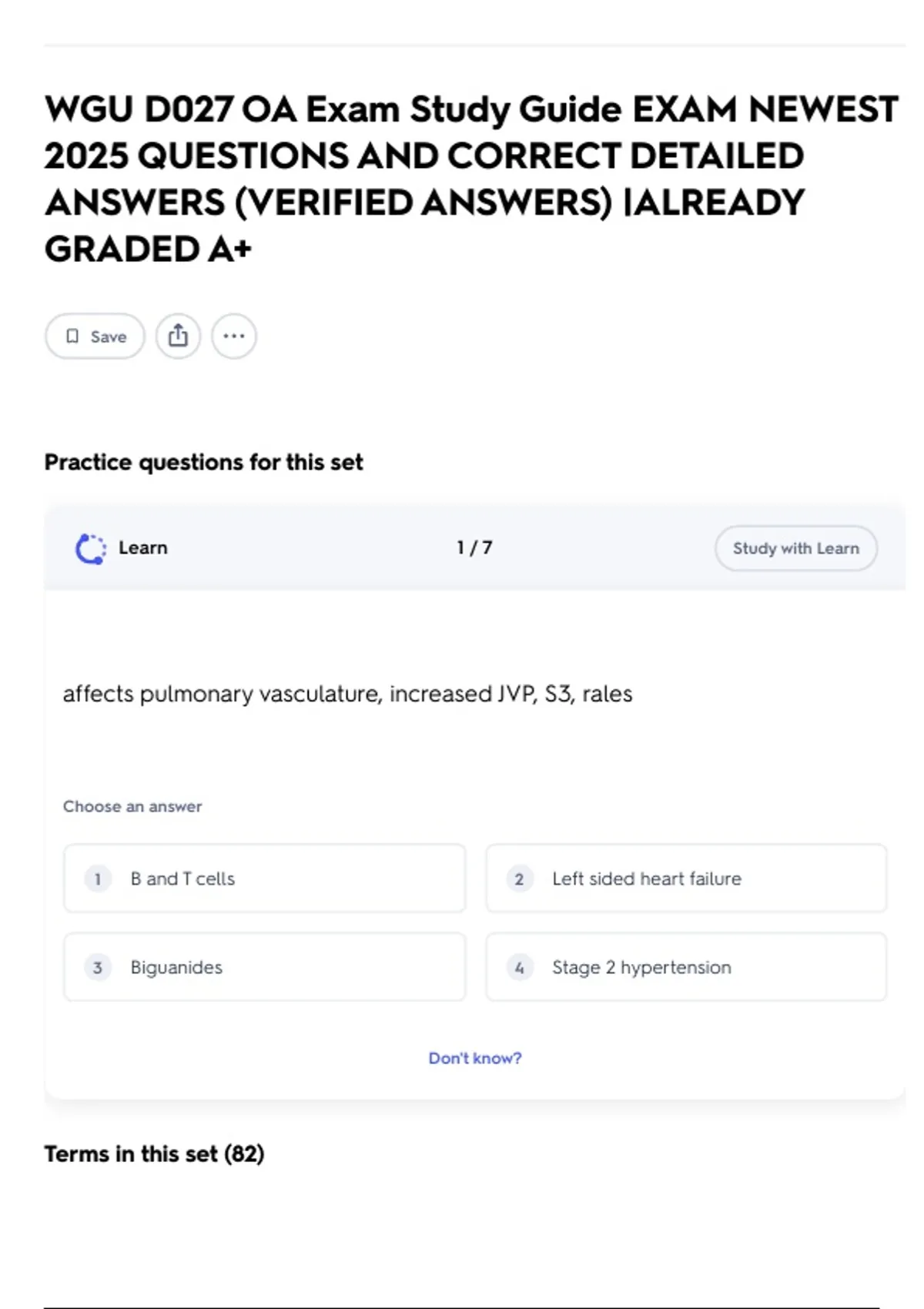Click the number 2 answer badge

click(519, 879)
